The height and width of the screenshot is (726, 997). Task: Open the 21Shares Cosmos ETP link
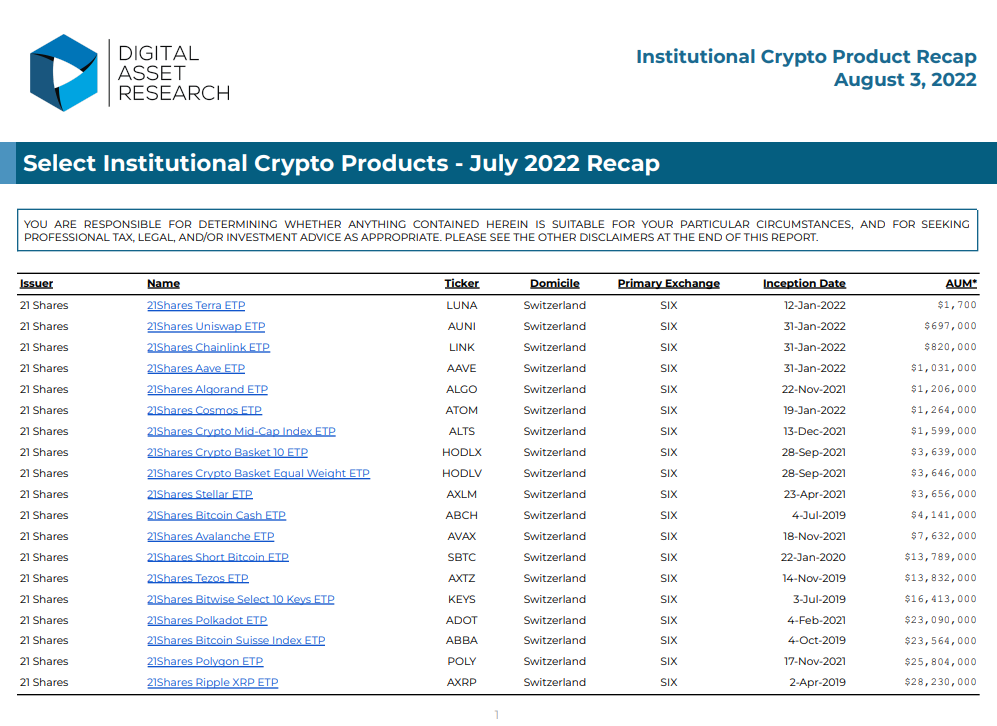[204, 410]
